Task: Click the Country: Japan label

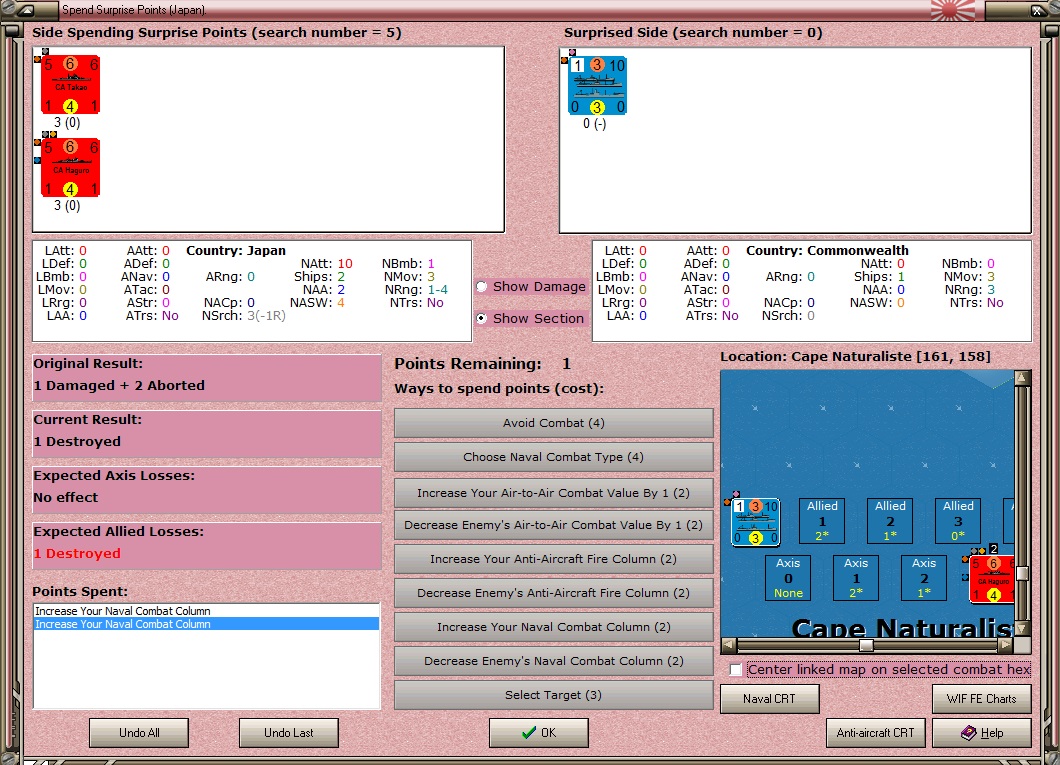Action: pyautogui.click(x=236, y=251)
